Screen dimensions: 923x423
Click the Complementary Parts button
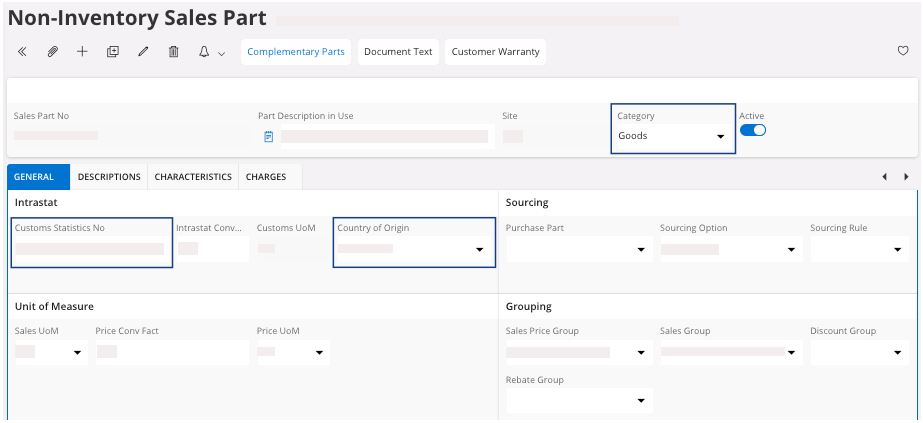click(296, 52)
